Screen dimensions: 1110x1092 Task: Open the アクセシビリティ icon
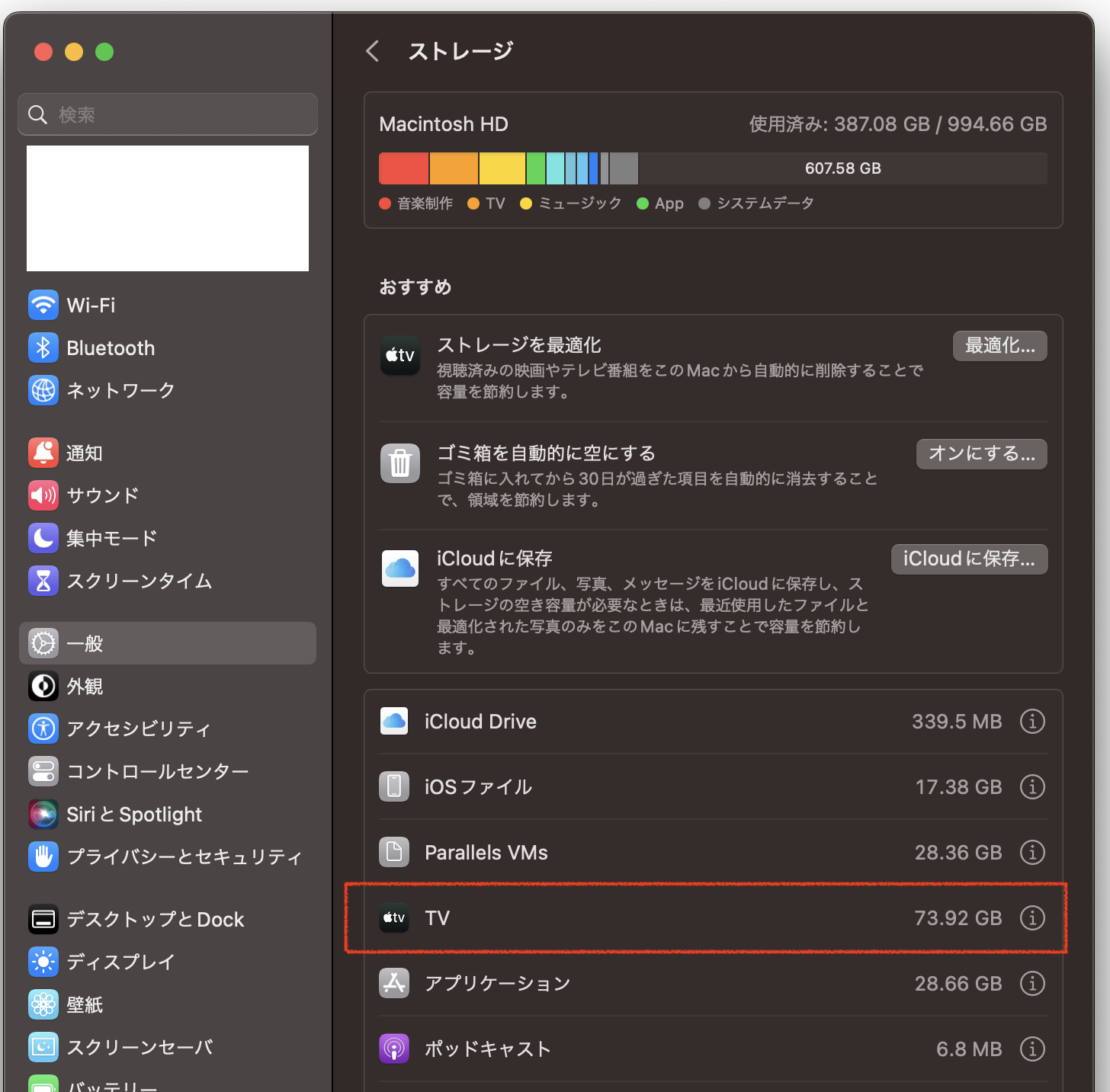click(x=43, y=729)
